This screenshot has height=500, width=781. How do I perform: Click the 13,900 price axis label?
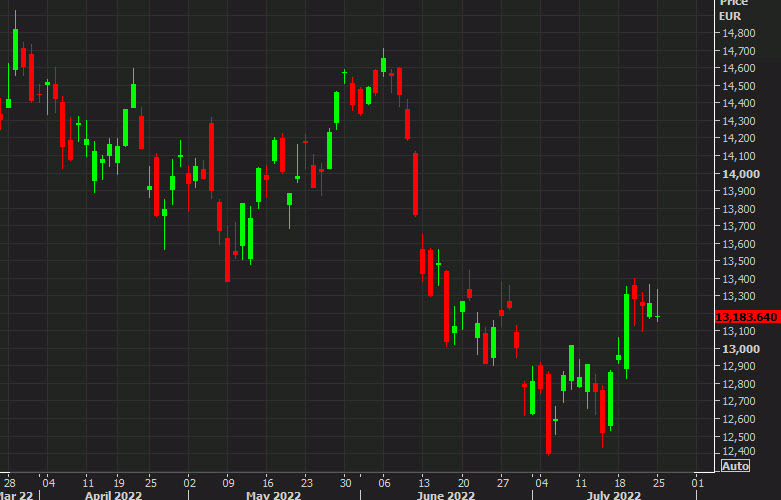coord(739,191)
